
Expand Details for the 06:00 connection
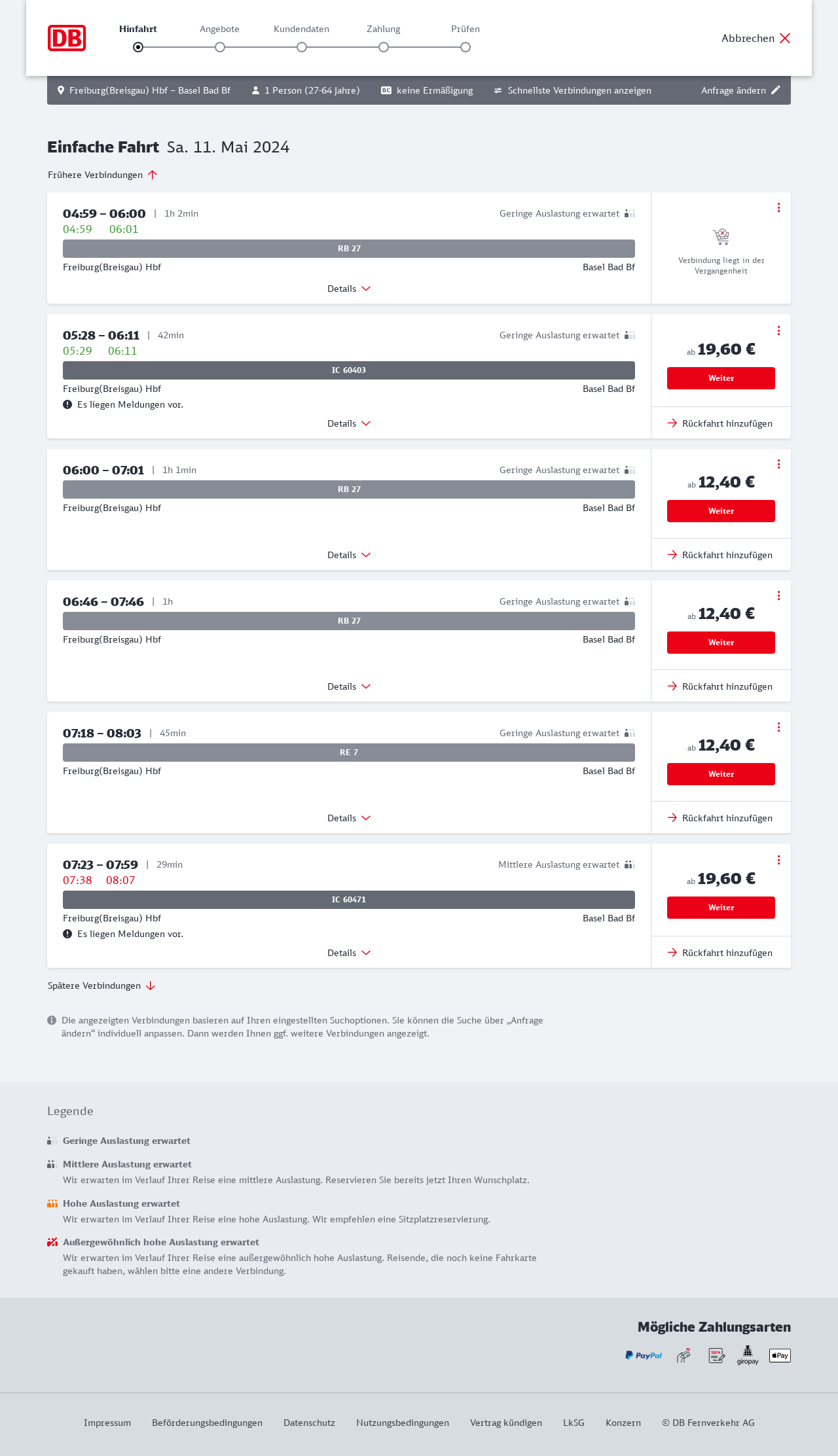pos(349,555)
